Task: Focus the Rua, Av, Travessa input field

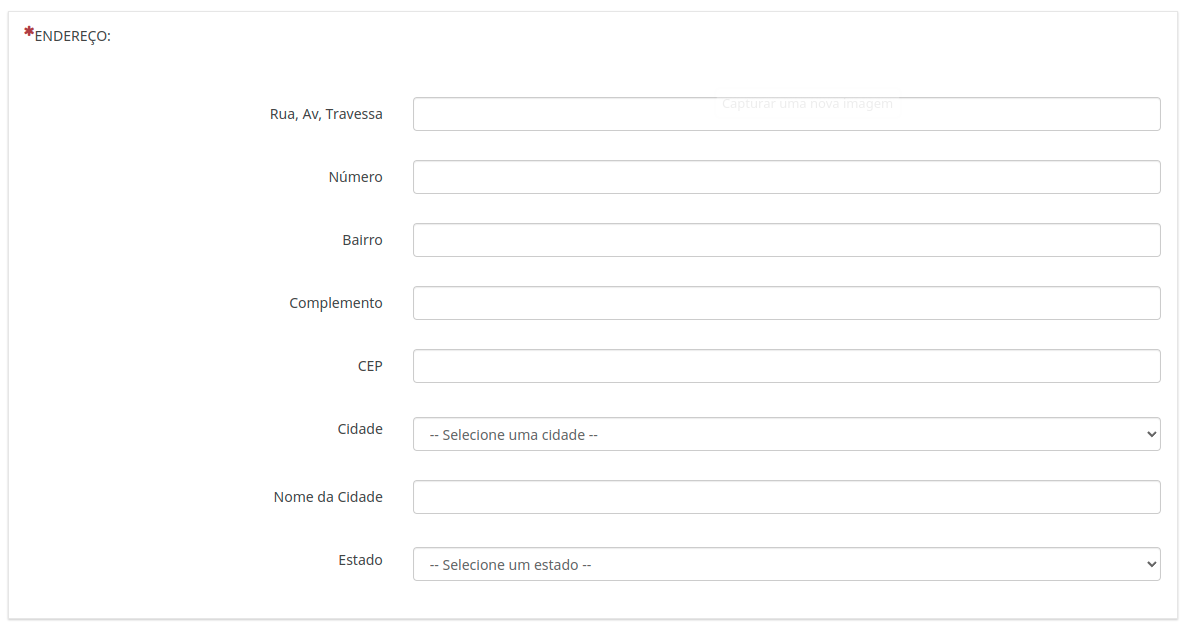Action: tap(786, 114)
